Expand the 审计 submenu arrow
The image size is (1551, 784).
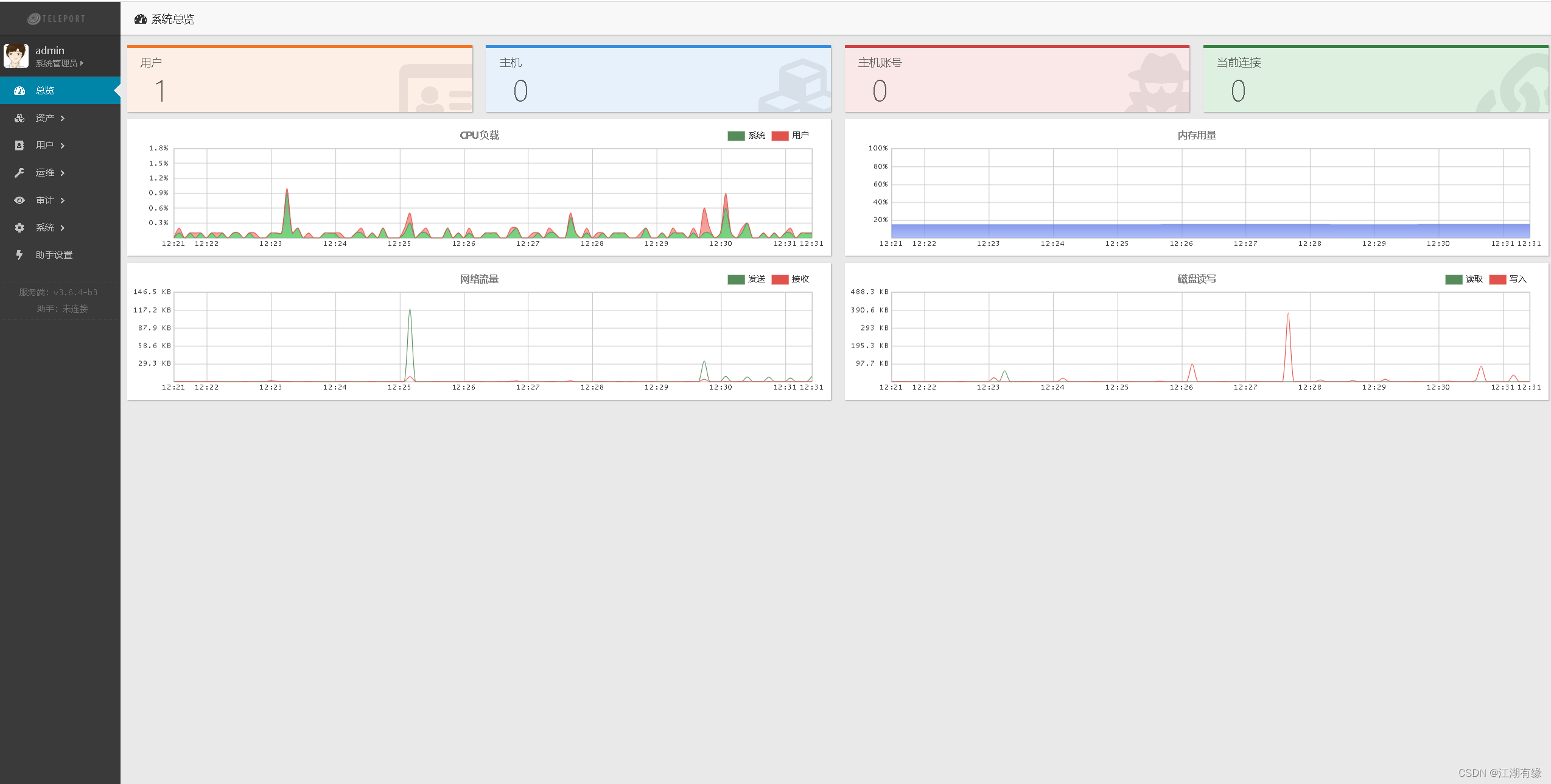click(63, 200)
